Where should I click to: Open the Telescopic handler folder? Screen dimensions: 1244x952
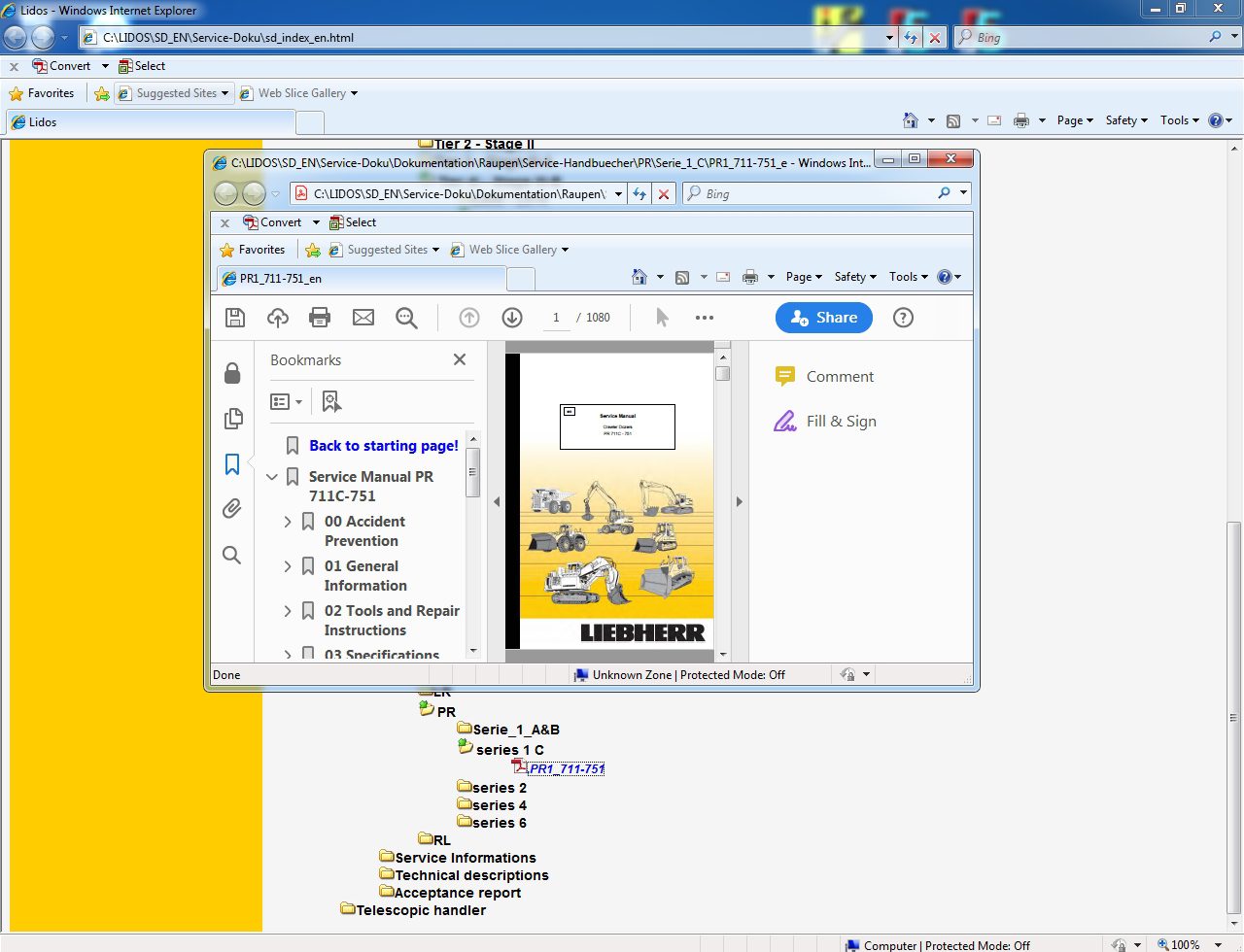(x=413, y=910)
